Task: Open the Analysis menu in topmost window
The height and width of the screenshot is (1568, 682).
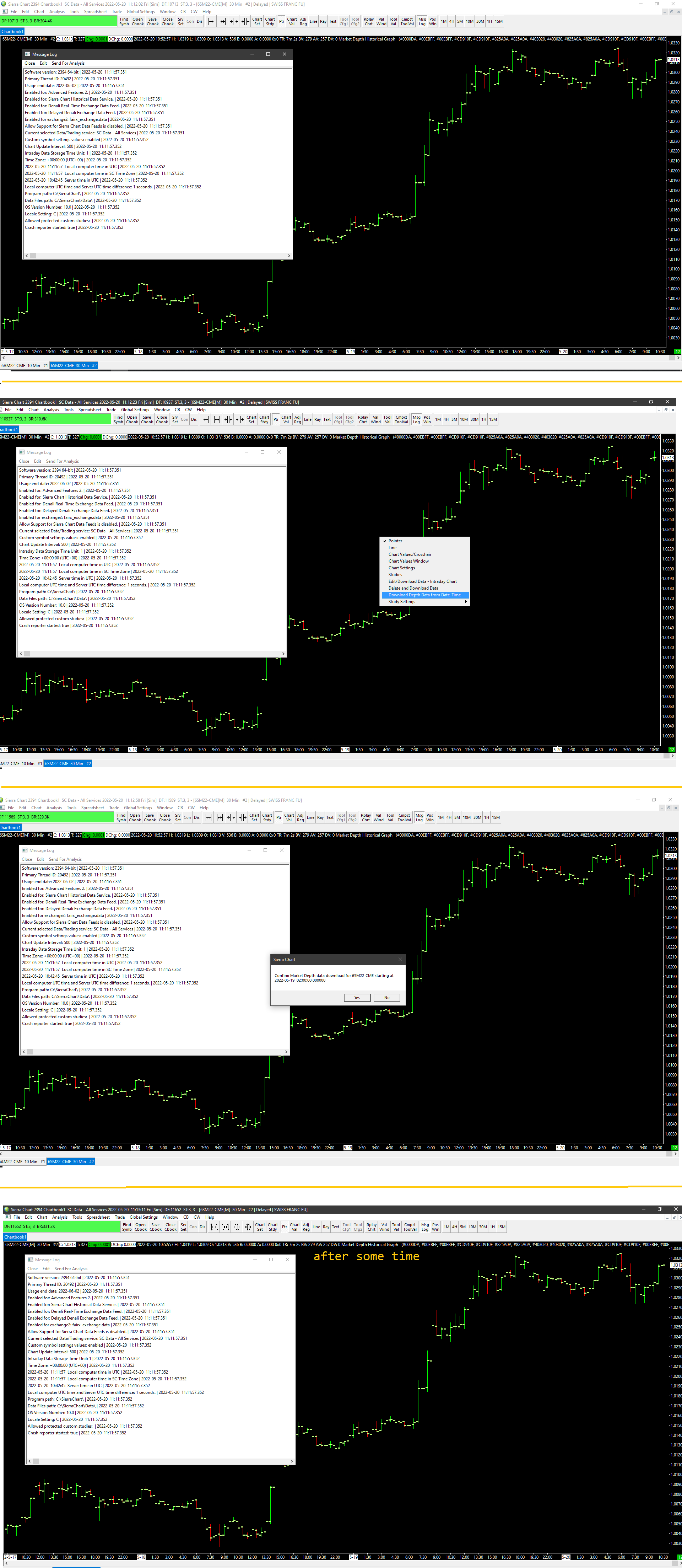Action: (x=56, y=12)
